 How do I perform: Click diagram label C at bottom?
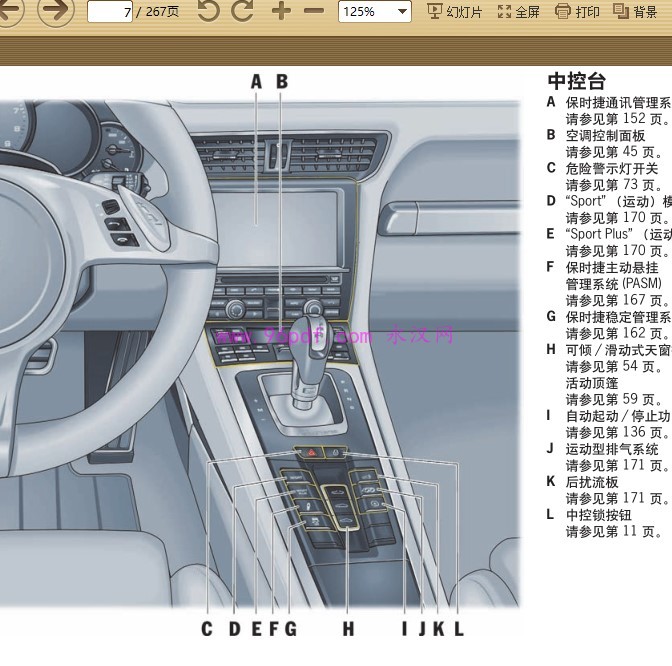tap(207, 629)
